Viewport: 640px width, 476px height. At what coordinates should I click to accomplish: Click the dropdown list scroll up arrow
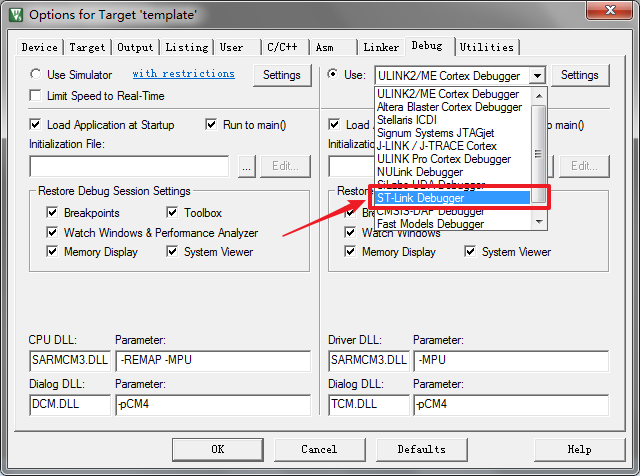[x=539, y=96]
